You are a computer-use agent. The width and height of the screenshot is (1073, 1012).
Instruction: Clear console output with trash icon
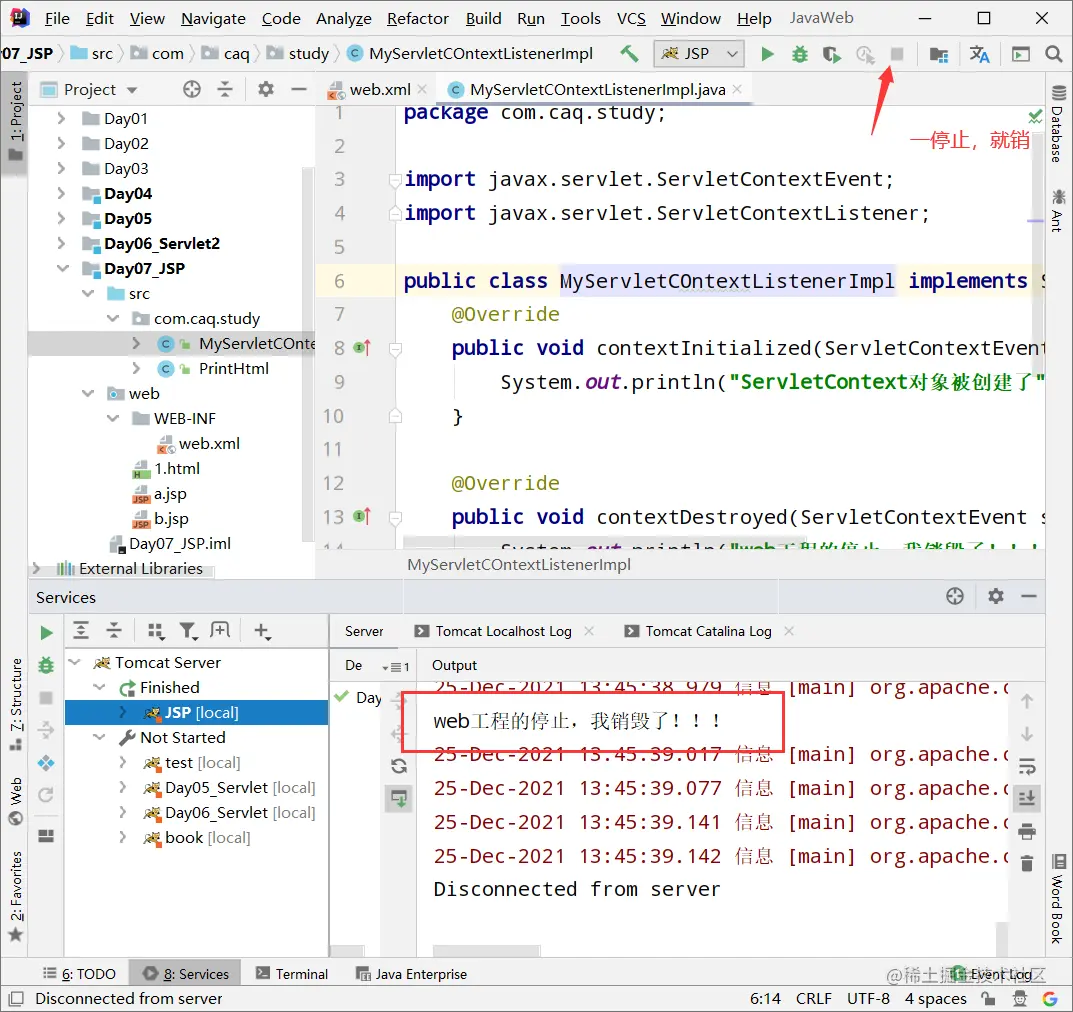click(x=1026, y=864)
